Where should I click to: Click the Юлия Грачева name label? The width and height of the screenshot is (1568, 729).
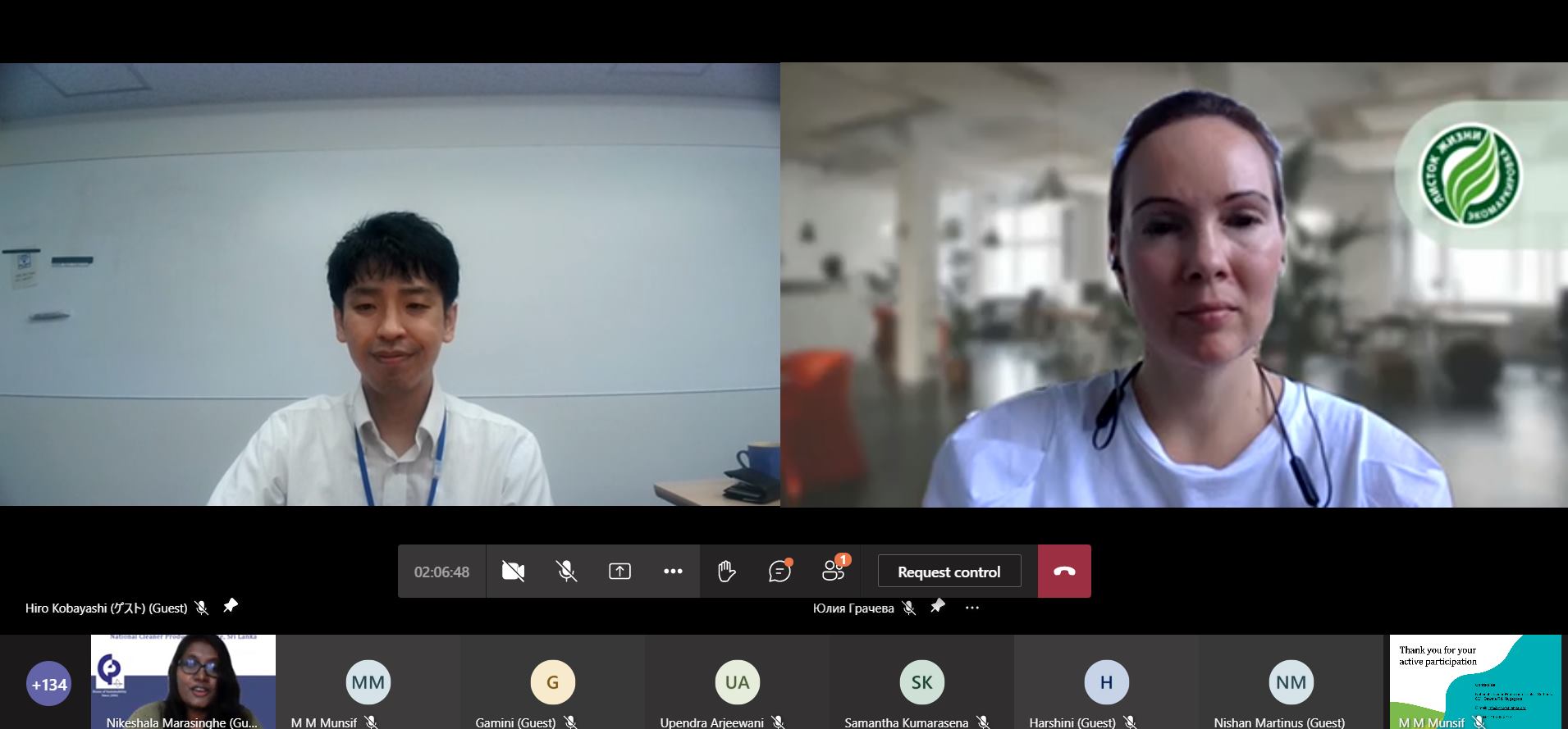[x=853, y=608]
